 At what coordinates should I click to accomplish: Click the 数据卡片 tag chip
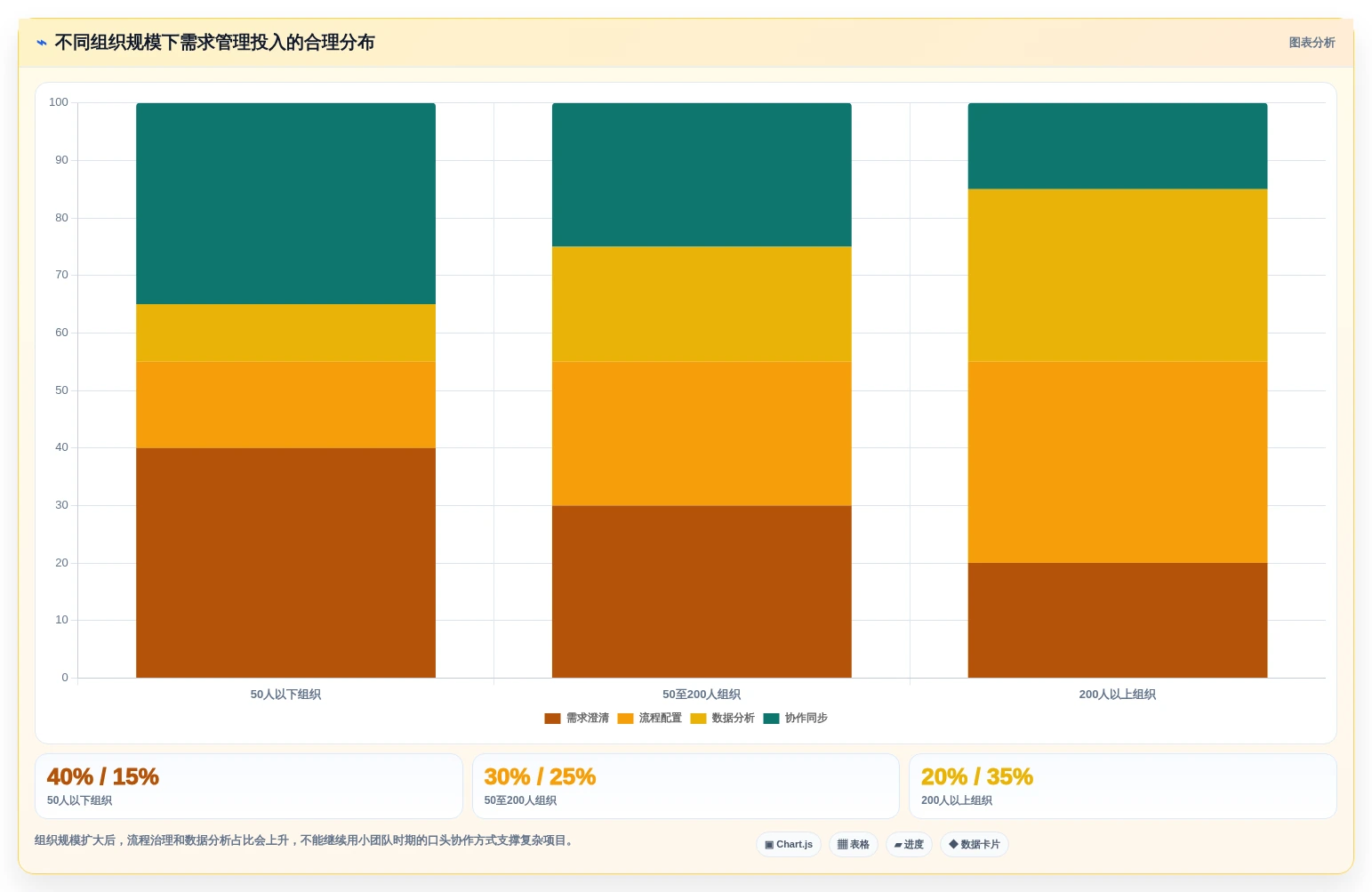pyautogui.click(x=975, y=845)
